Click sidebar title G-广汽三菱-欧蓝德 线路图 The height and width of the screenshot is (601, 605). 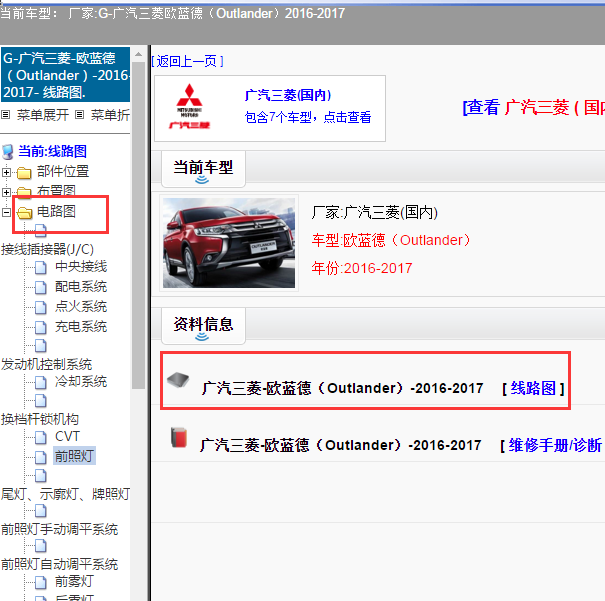point(66,75)
